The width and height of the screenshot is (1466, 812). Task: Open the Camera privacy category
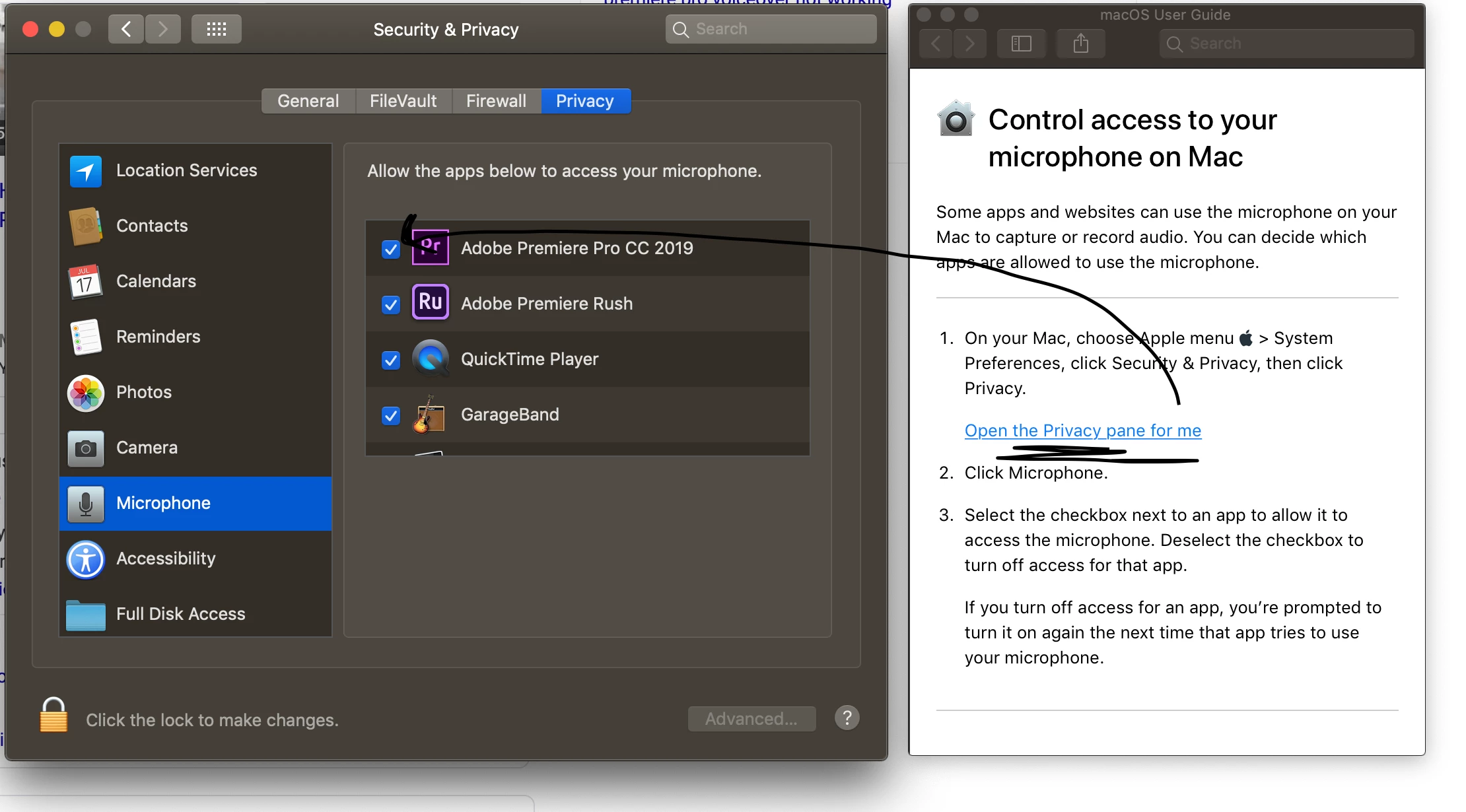(147, 448)
